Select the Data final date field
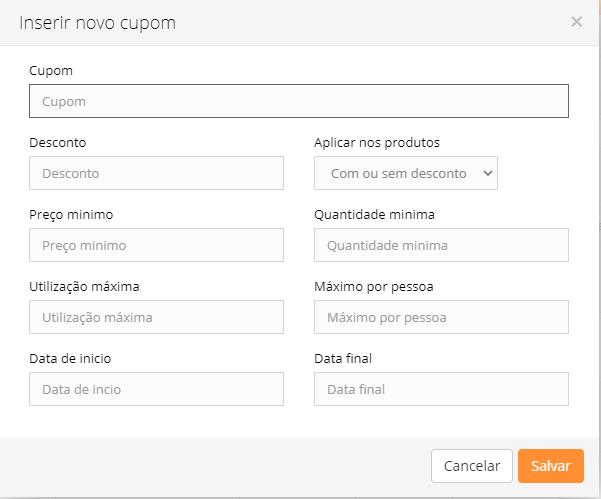The image size is (601, 499). coord(441,389)
